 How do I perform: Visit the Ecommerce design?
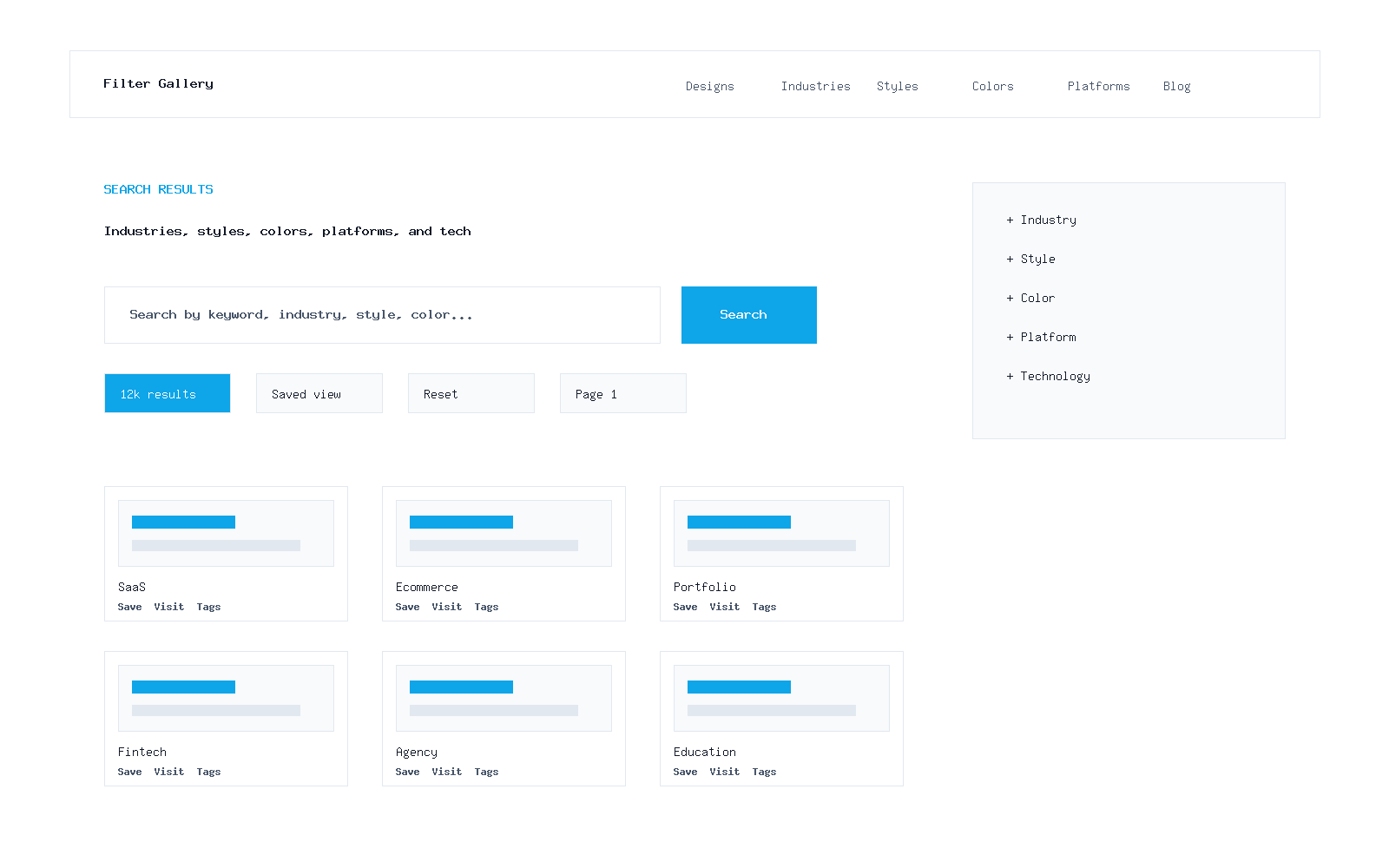click(x=447, y=607)
